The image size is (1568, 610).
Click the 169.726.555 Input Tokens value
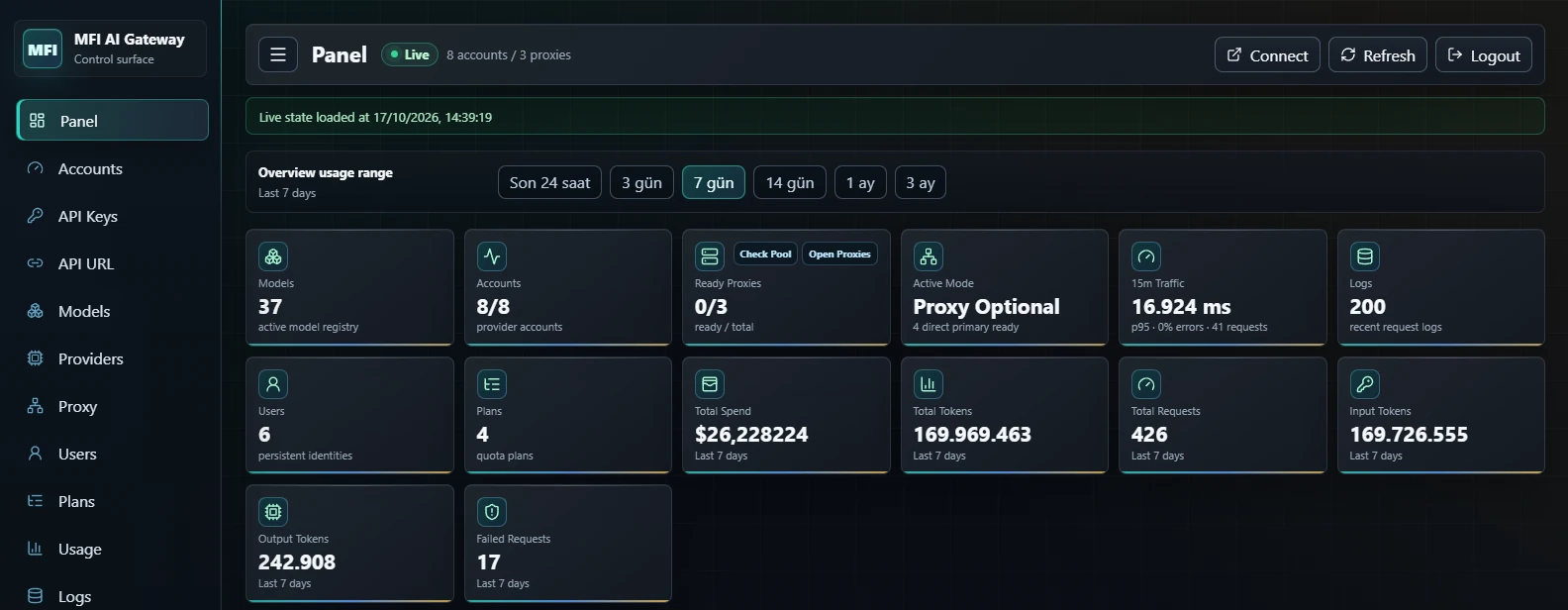[1409, 435]
